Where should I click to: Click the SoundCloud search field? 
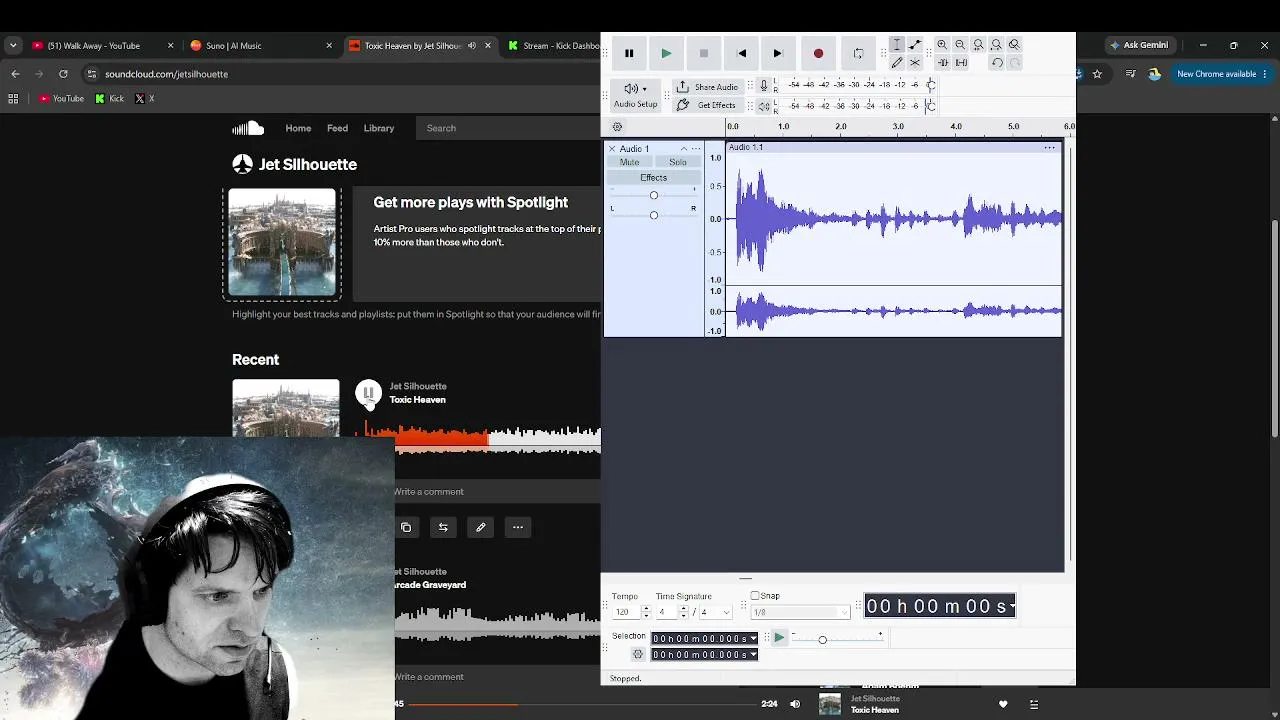[510, 128]
